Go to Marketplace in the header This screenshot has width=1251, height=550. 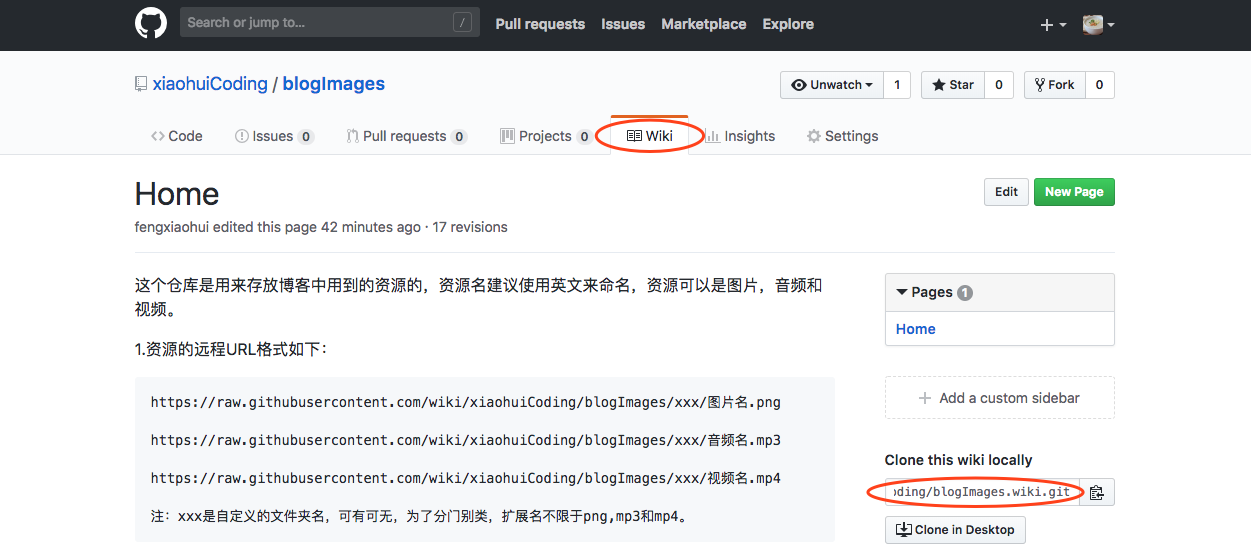pyautogui.click(x=704, y=24)
